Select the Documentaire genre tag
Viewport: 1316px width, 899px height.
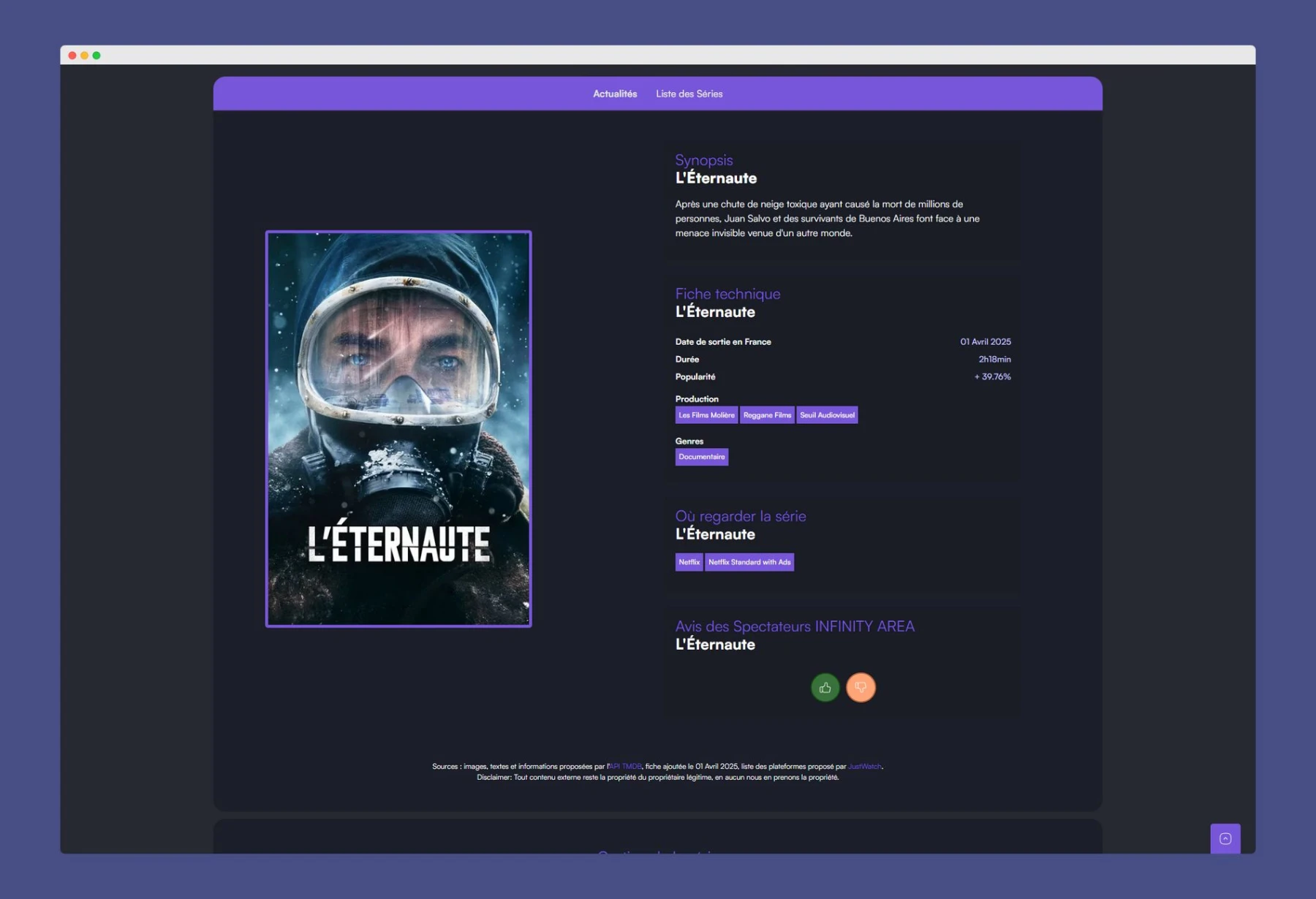701,457
